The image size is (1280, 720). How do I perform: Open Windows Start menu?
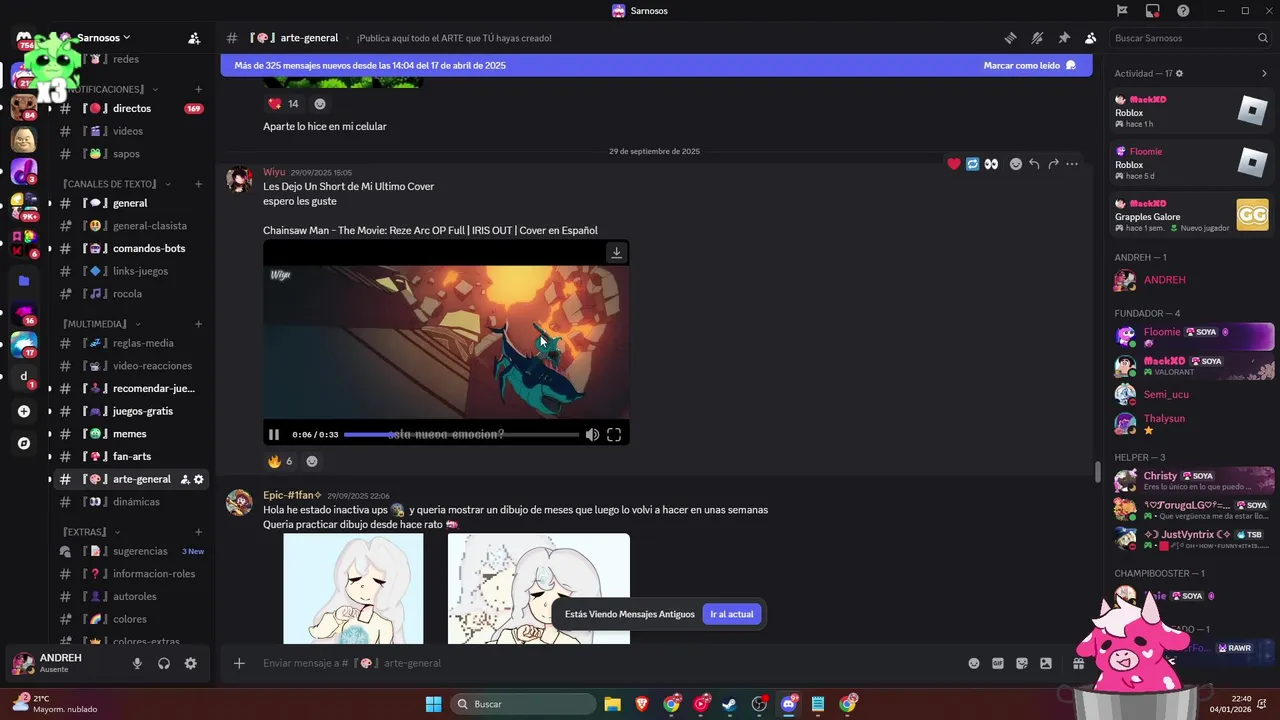click(433, 704)
